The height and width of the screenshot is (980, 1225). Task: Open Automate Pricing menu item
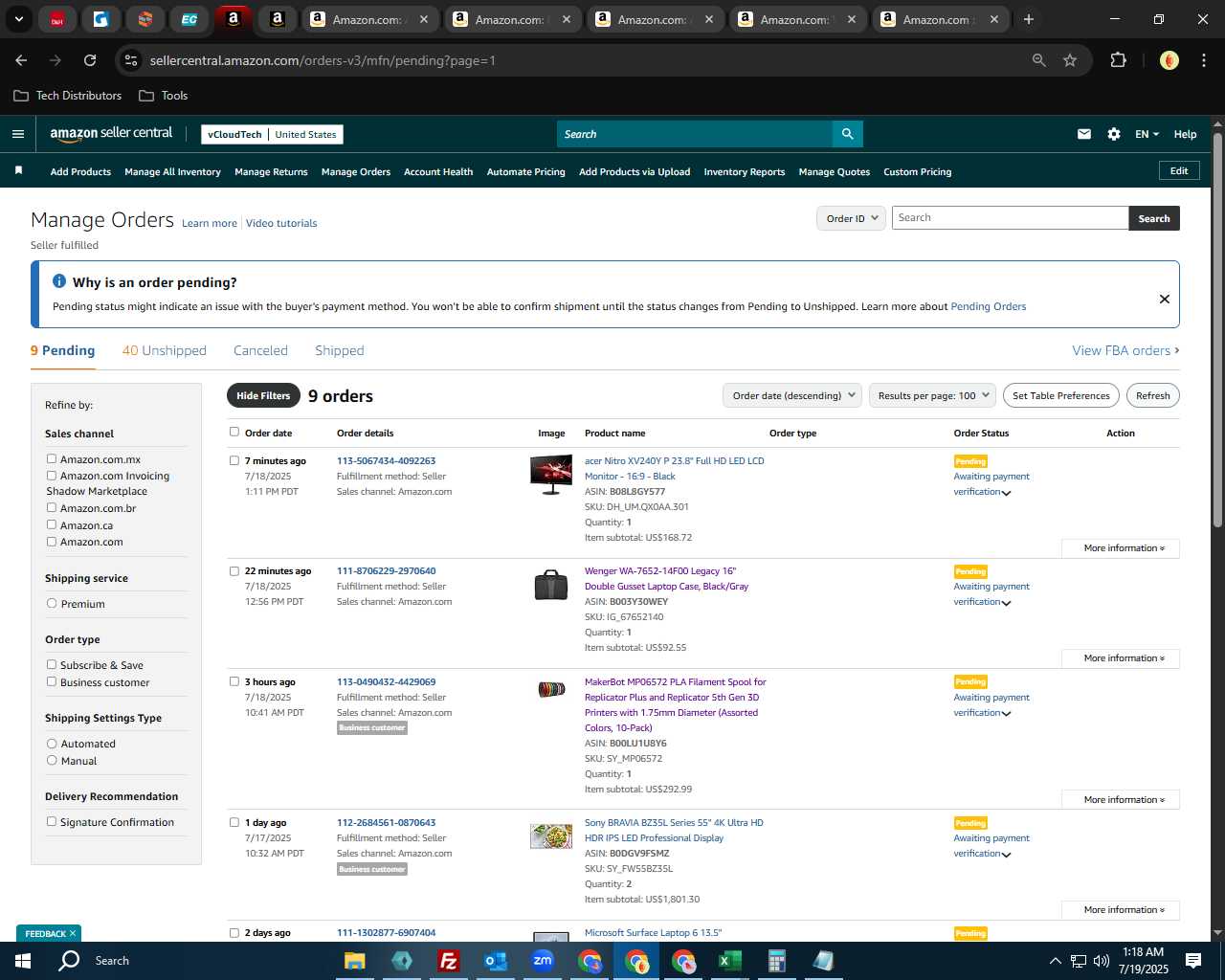[x=525, y=172]
